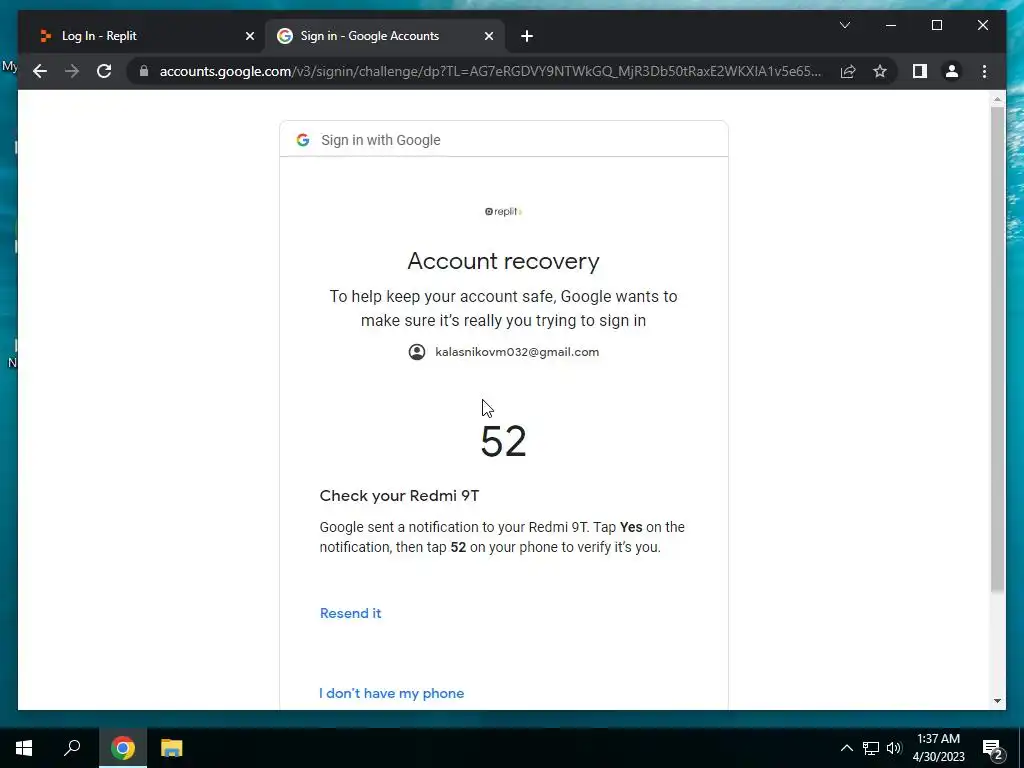
Task: Click the forward navigation arrow
Action: click(x=72, y=71)
